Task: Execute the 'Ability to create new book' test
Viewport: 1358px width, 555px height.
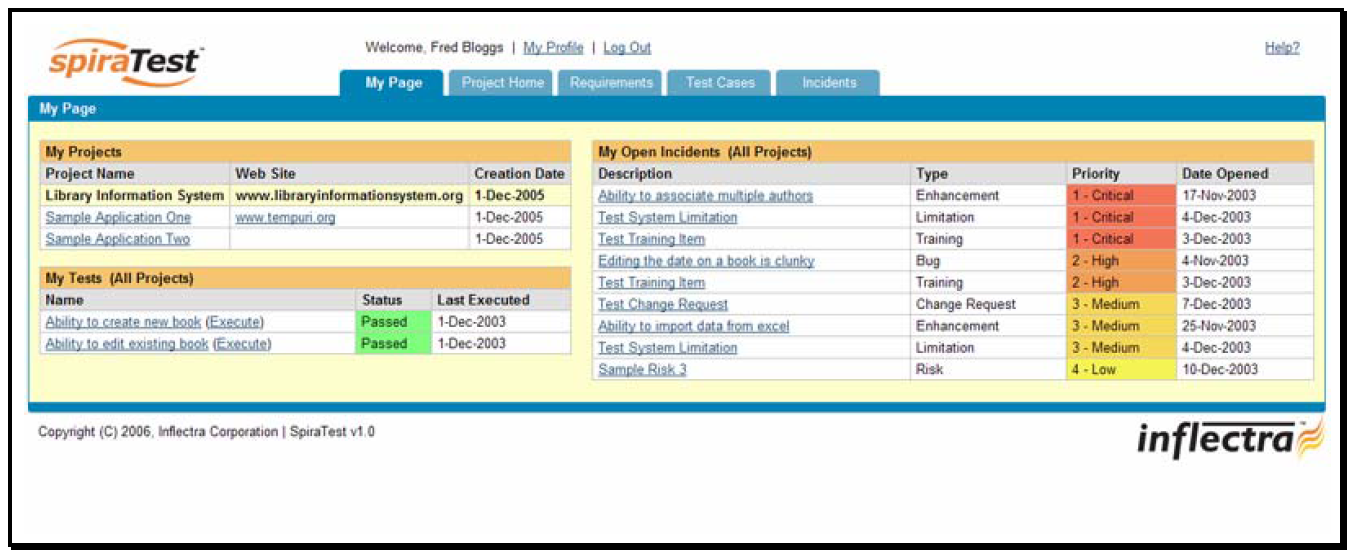Action: pos(235,322)
